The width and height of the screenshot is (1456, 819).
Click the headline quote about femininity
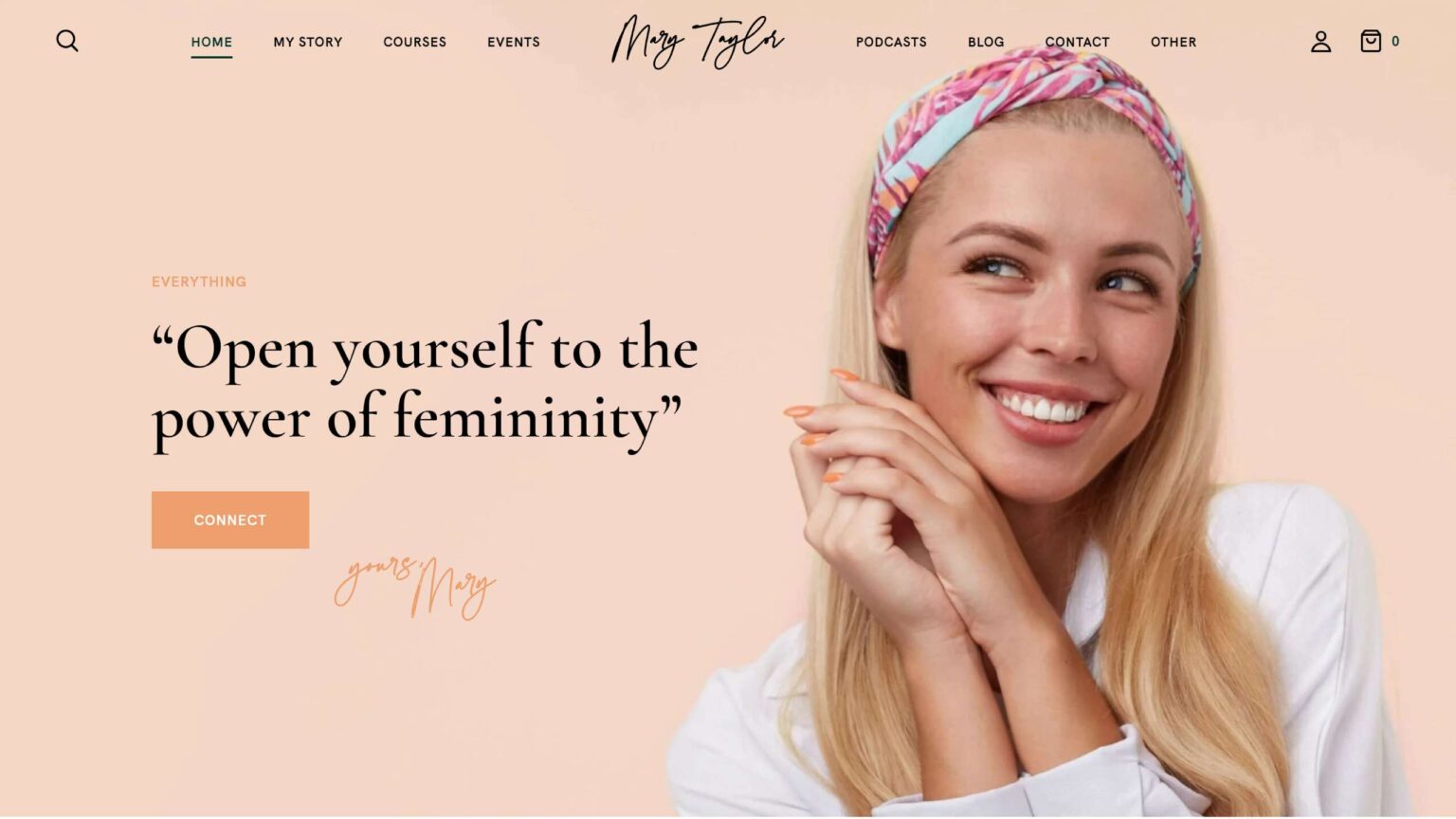(425, 384)
